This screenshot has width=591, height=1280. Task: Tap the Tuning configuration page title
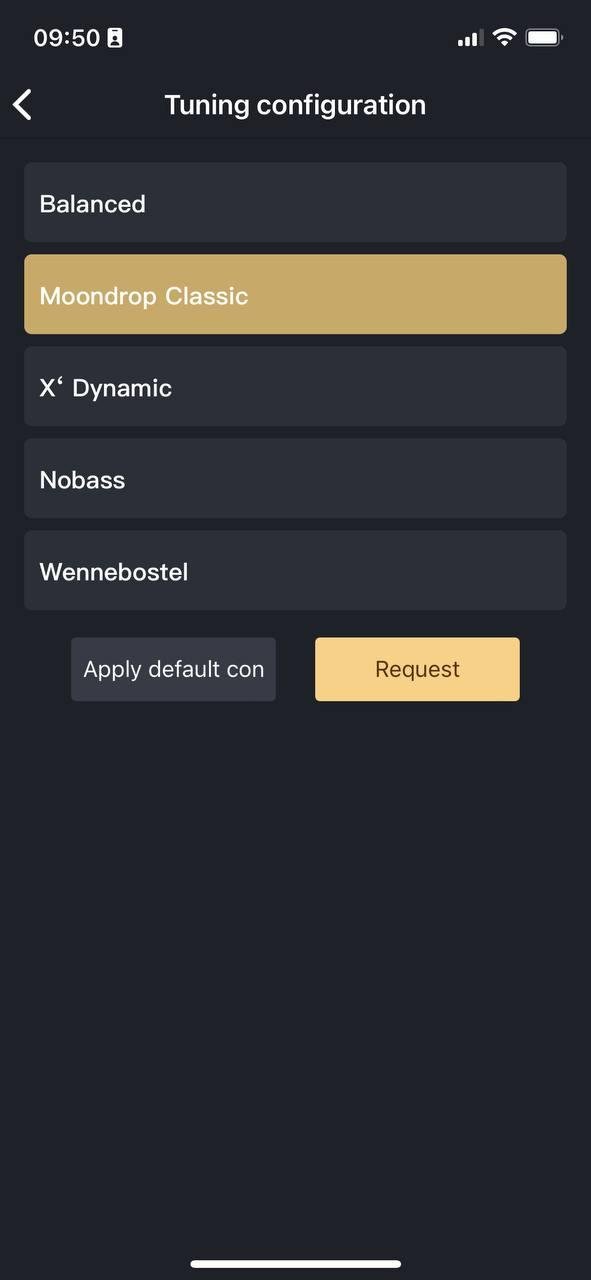coord(295,105)
